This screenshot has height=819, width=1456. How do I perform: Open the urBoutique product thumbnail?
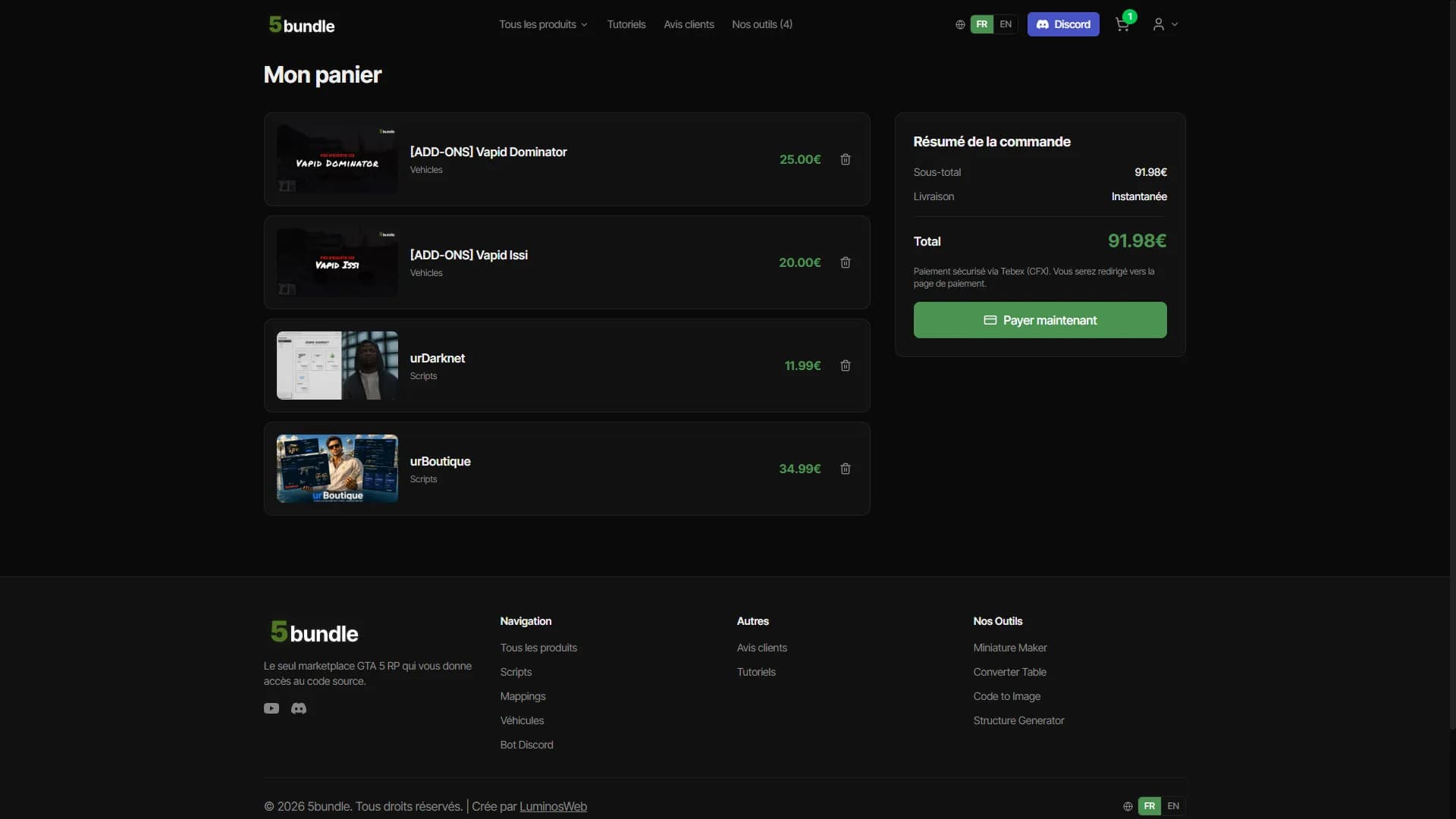(x=337, y=469)
